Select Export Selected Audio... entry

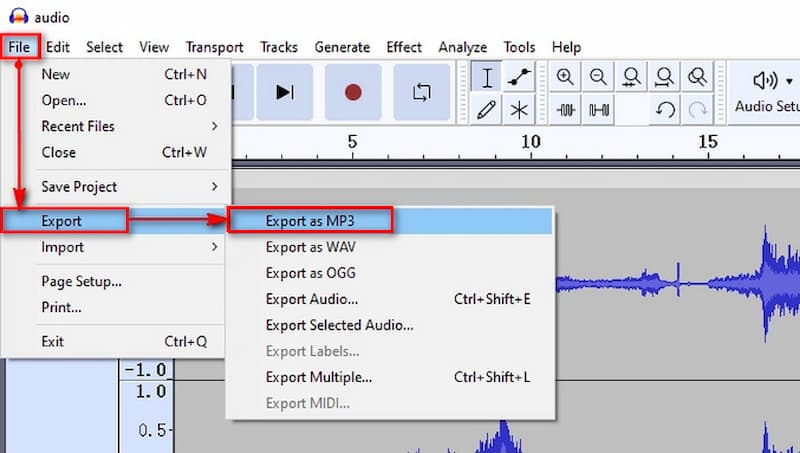click(x=390, y=325)
